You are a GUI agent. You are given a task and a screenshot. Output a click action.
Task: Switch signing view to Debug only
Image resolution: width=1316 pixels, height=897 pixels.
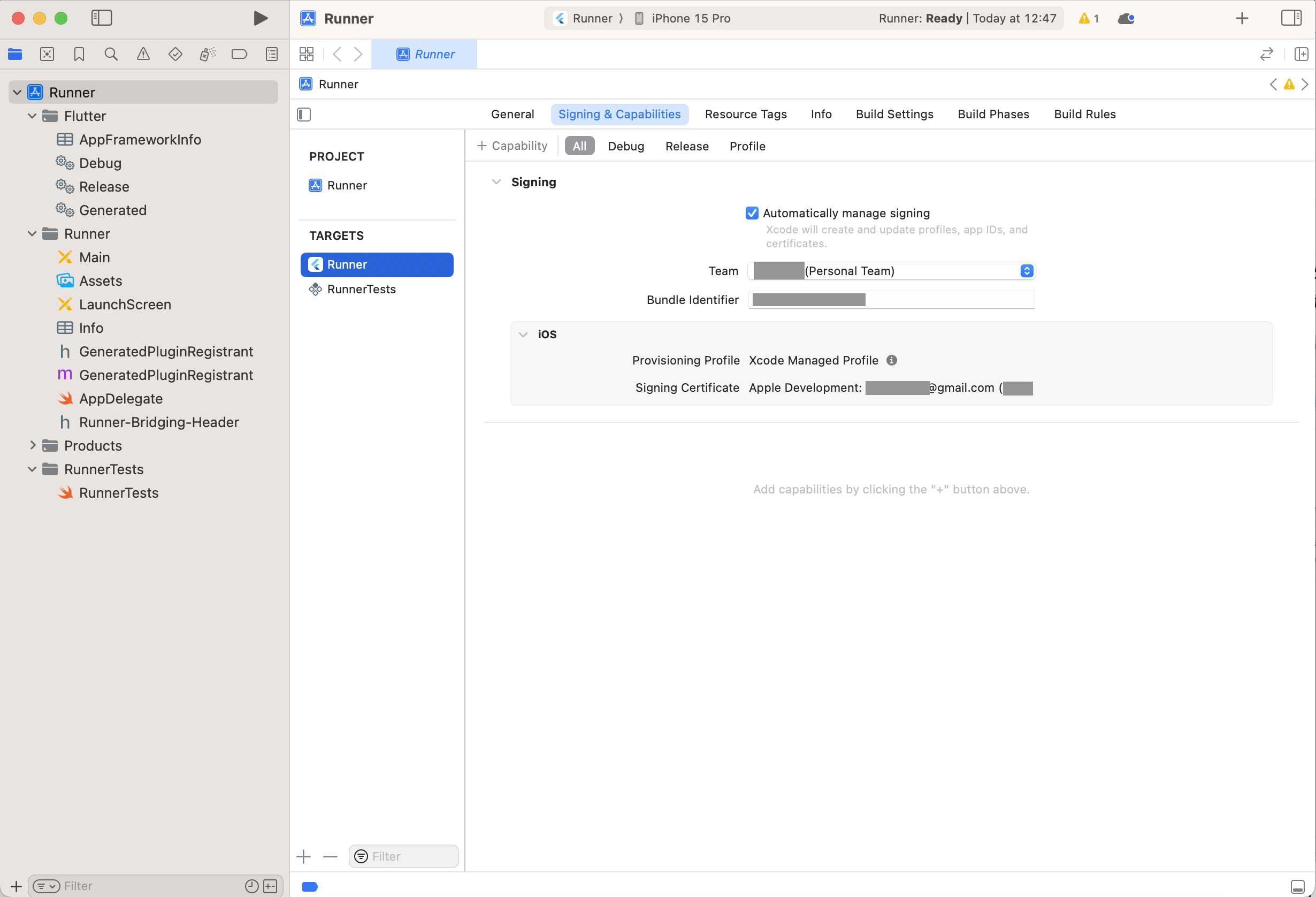626,146
